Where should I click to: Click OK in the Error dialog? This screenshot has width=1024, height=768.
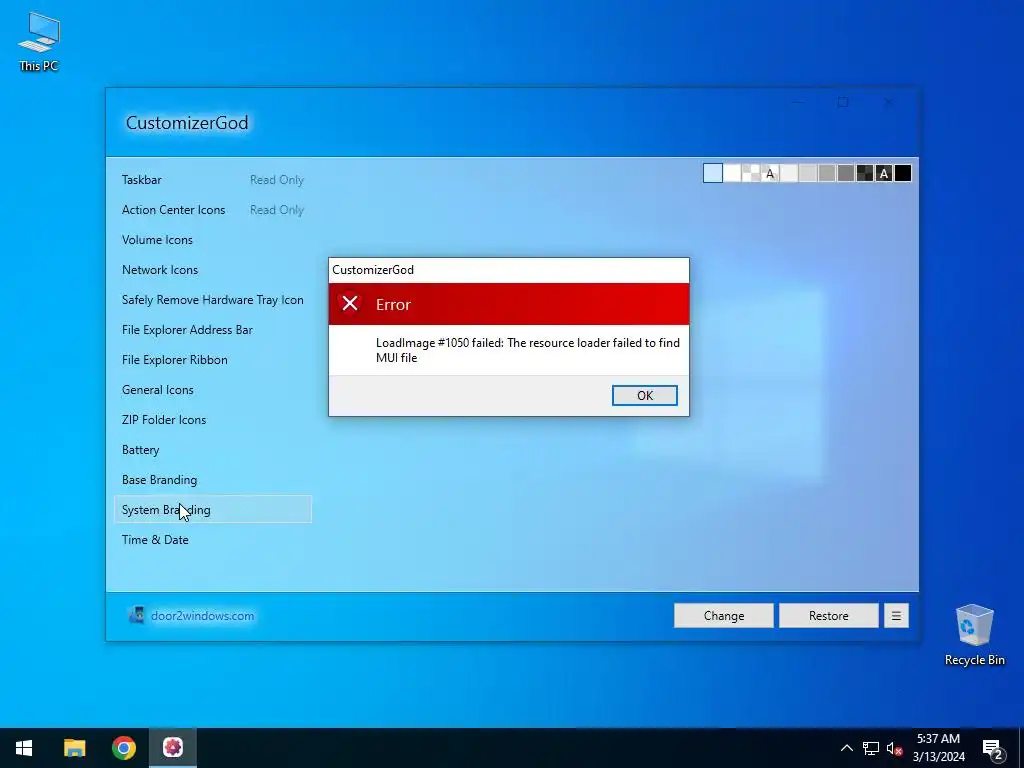(645, 395)
